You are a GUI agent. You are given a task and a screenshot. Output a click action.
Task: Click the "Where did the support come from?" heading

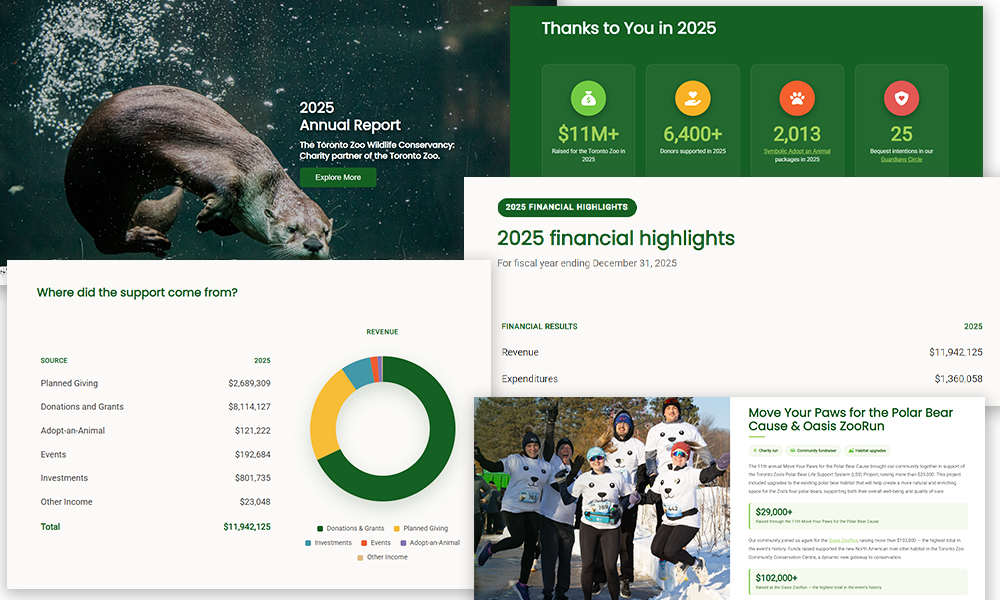click(x=137, y=293)
